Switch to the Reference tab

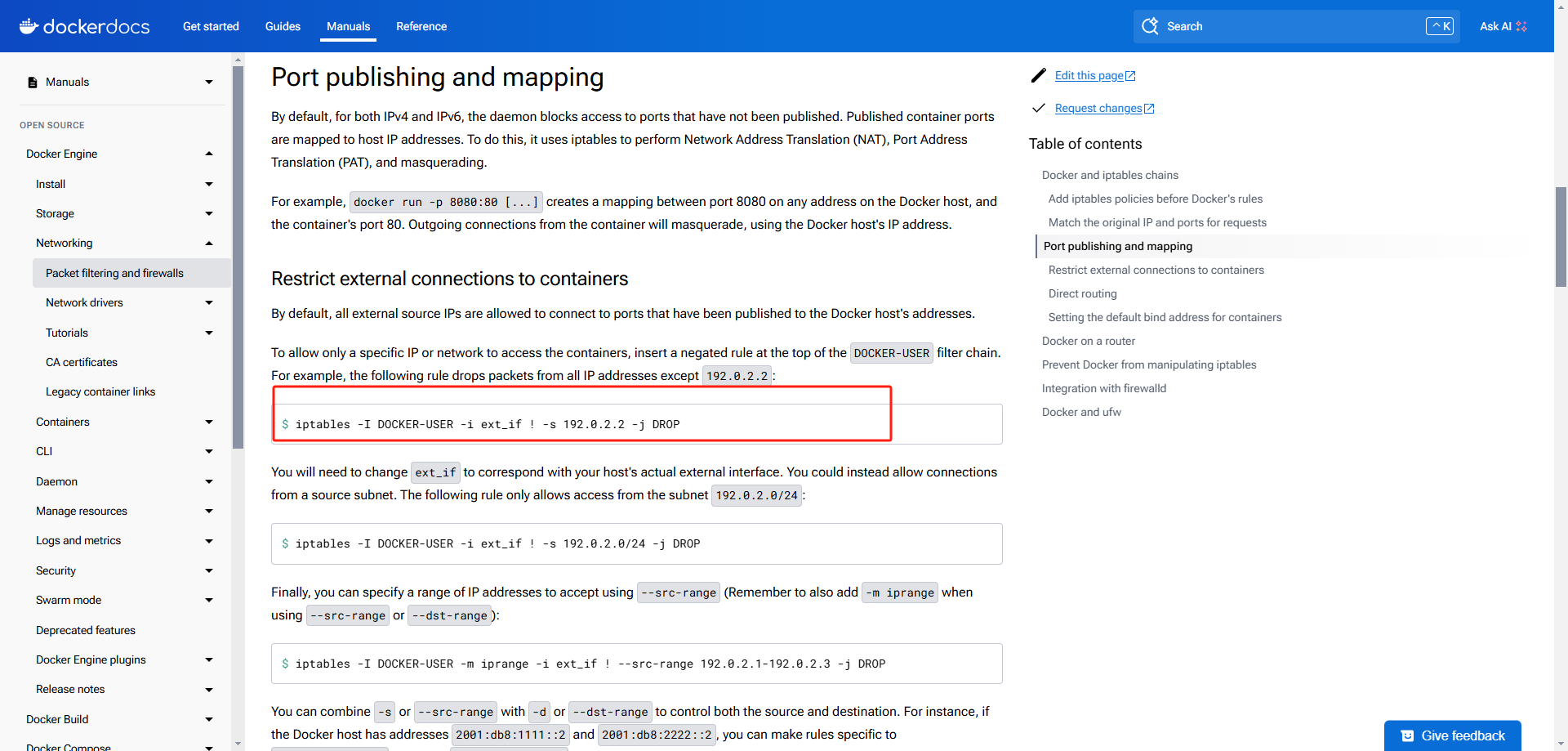tap(421, 26)
